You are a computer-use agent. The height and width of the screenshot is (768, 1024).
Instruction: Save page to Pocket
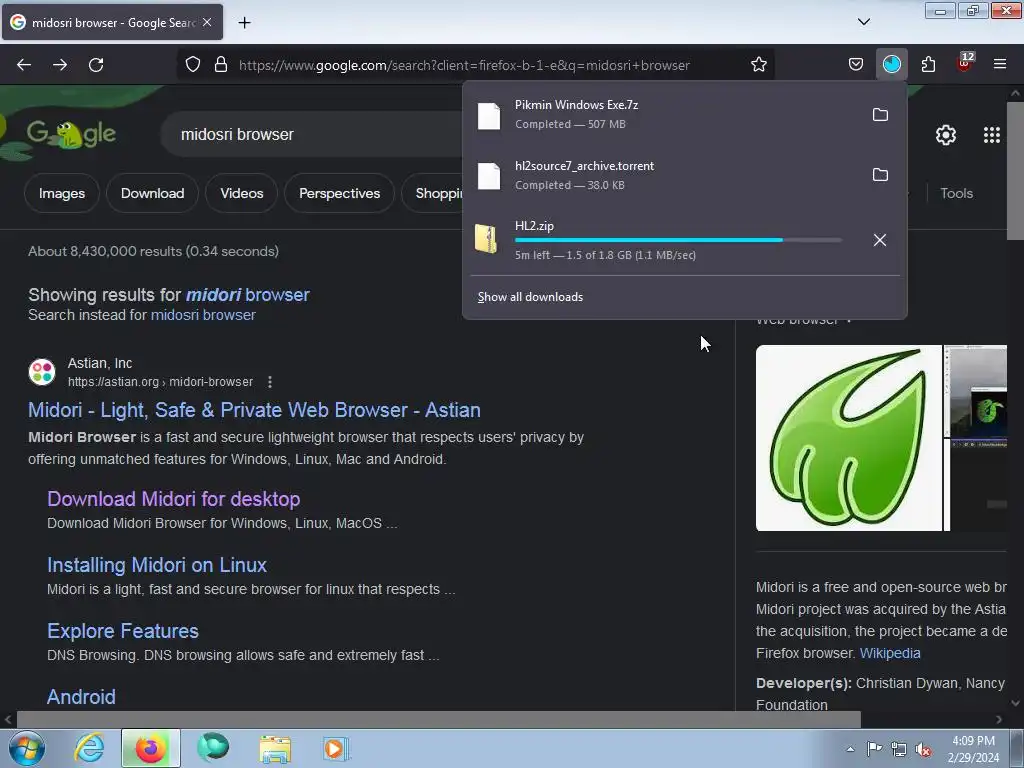[x=856, y=65]
